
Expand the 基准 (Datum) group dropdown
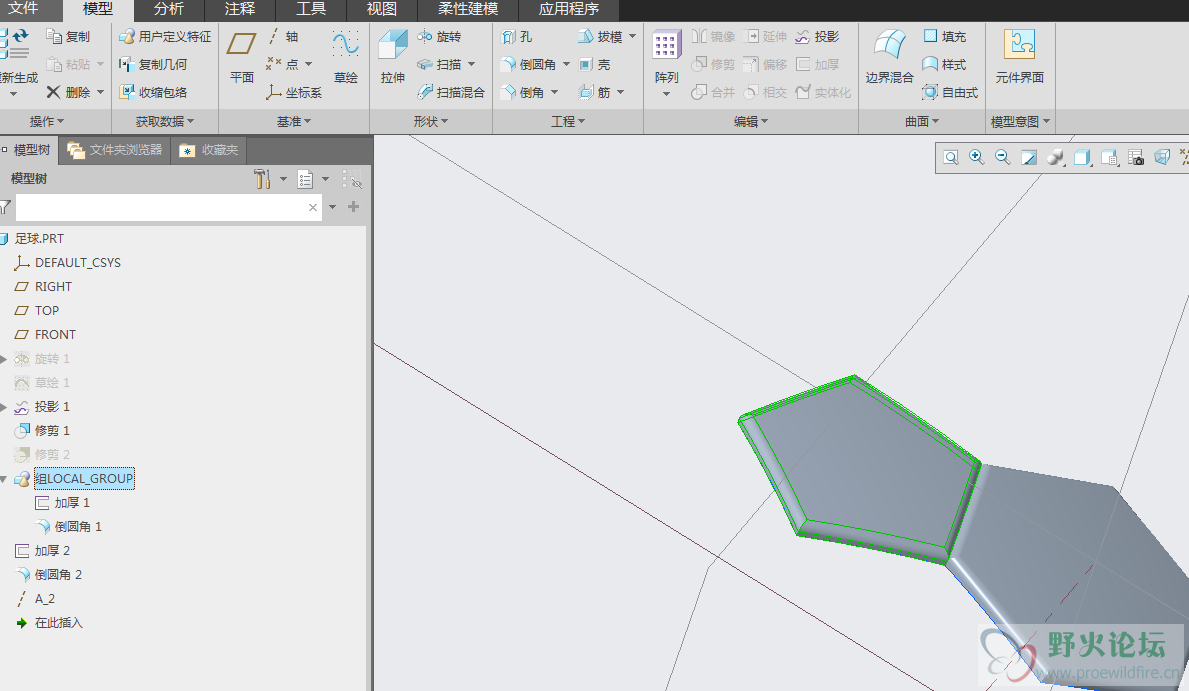(x=294, y=121)
